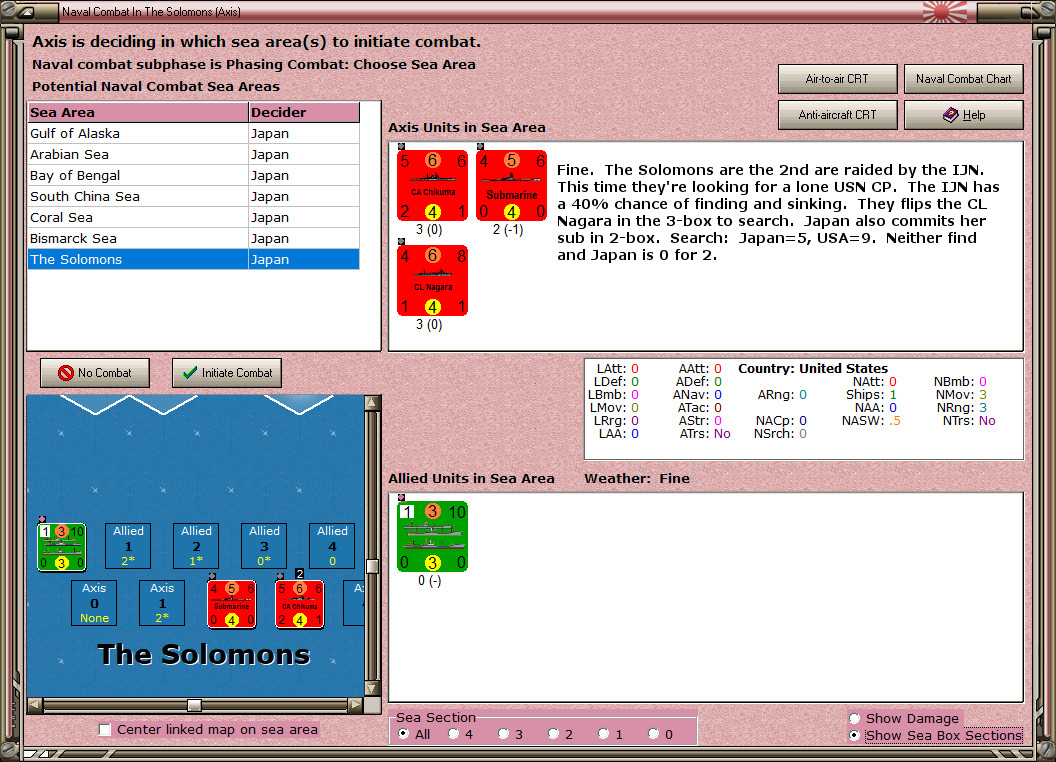Click the Allied 2 sea box
This screenshot has height=762, width=1056.
196,546
